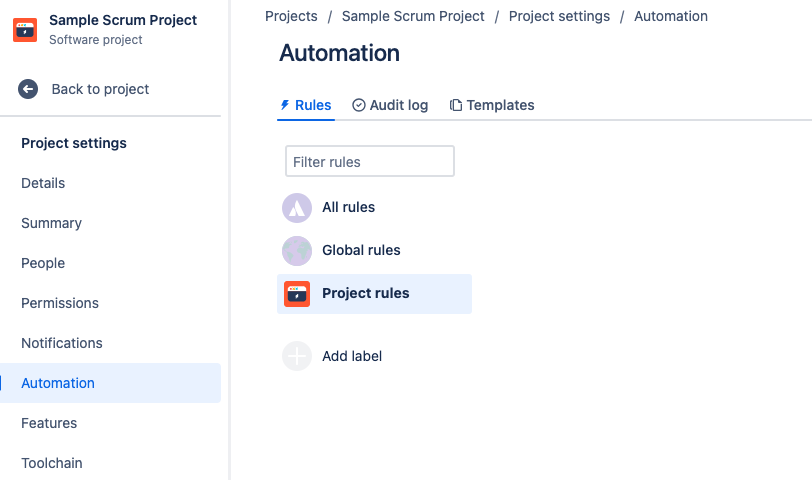Click the back arrow icon
812x480 pixels.
[x=28, y=89]
